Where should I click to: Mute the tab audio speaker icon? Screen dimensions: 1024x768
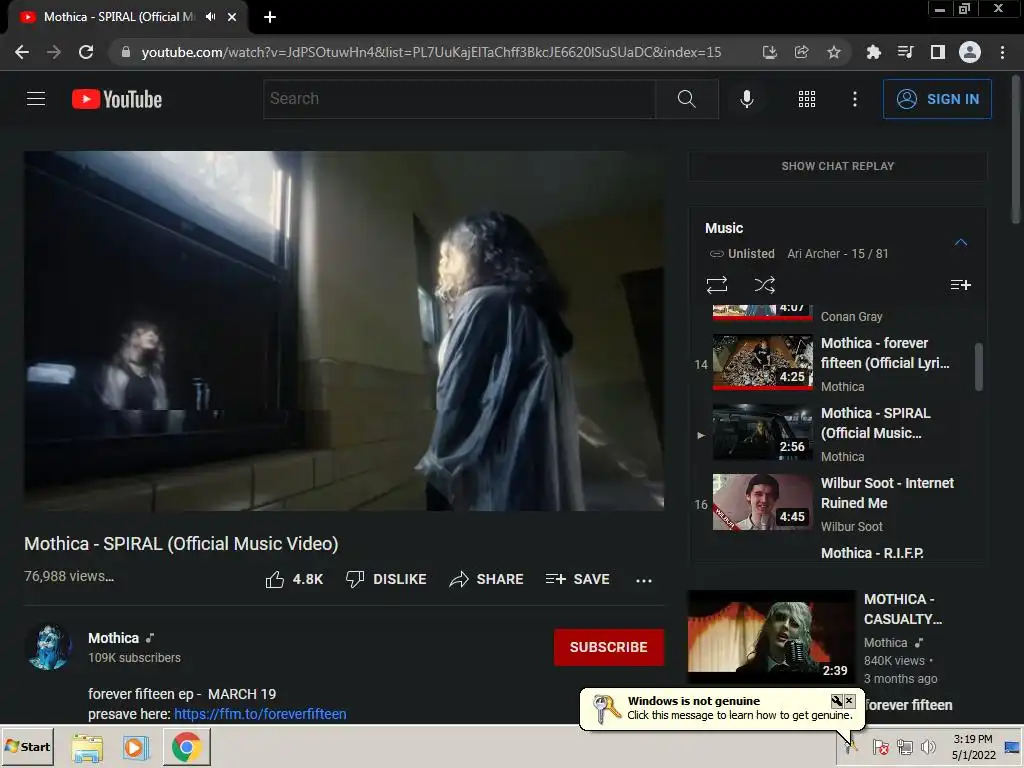[210, 17]
